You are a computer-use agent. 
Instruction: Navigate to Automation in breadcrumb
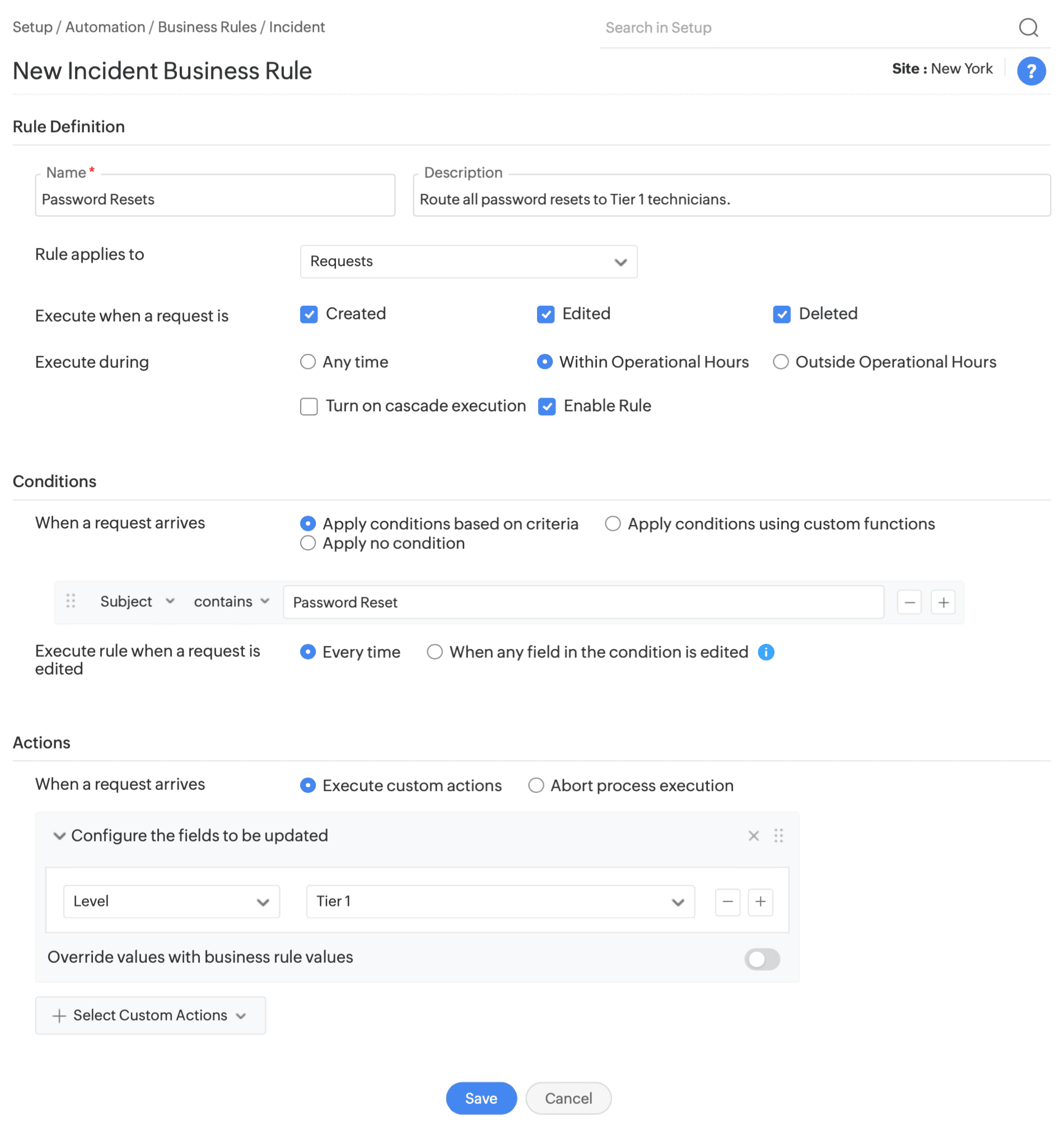tap(105, 27)
